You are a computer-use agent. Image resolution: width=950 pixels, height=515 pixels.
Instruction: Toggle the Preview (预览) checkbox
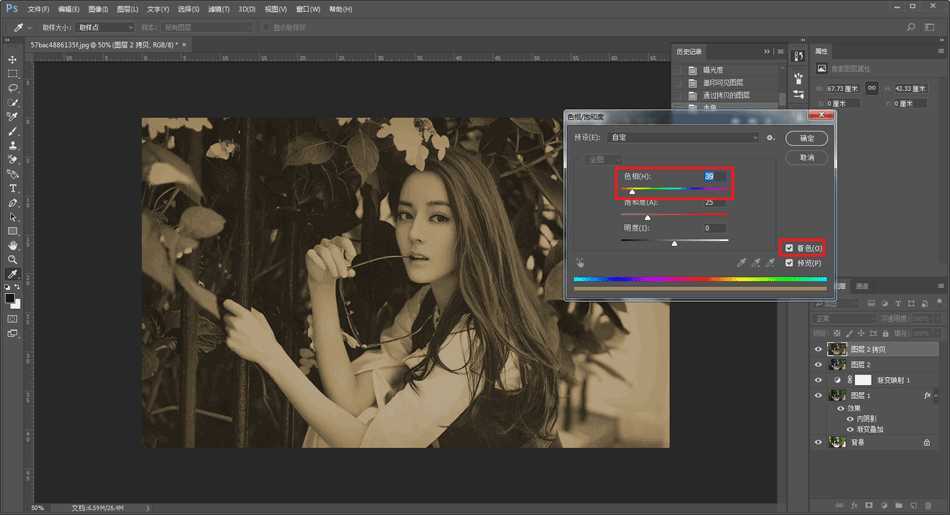click(x=790, y=263)
